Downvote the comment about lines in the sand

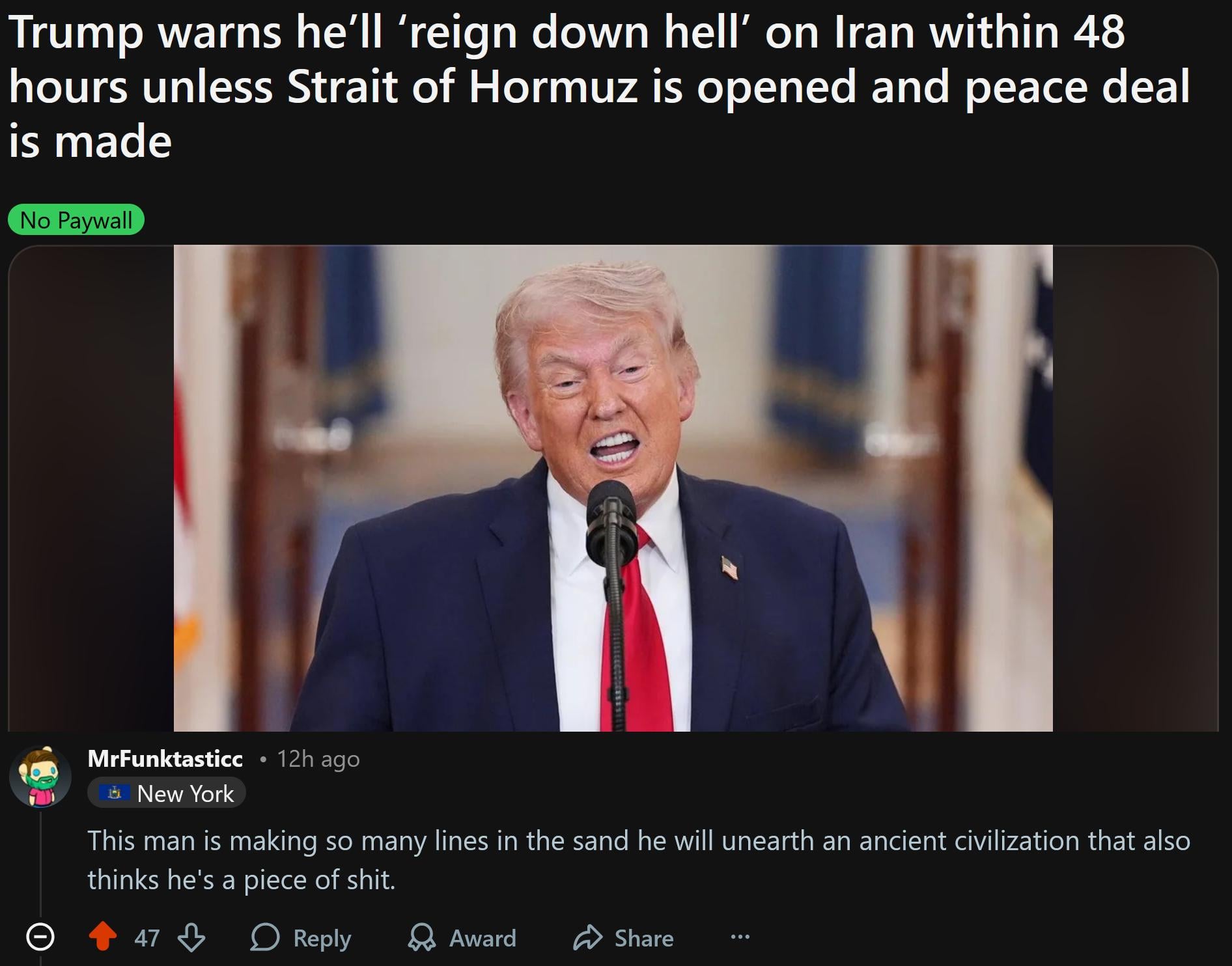click(191, 937)
